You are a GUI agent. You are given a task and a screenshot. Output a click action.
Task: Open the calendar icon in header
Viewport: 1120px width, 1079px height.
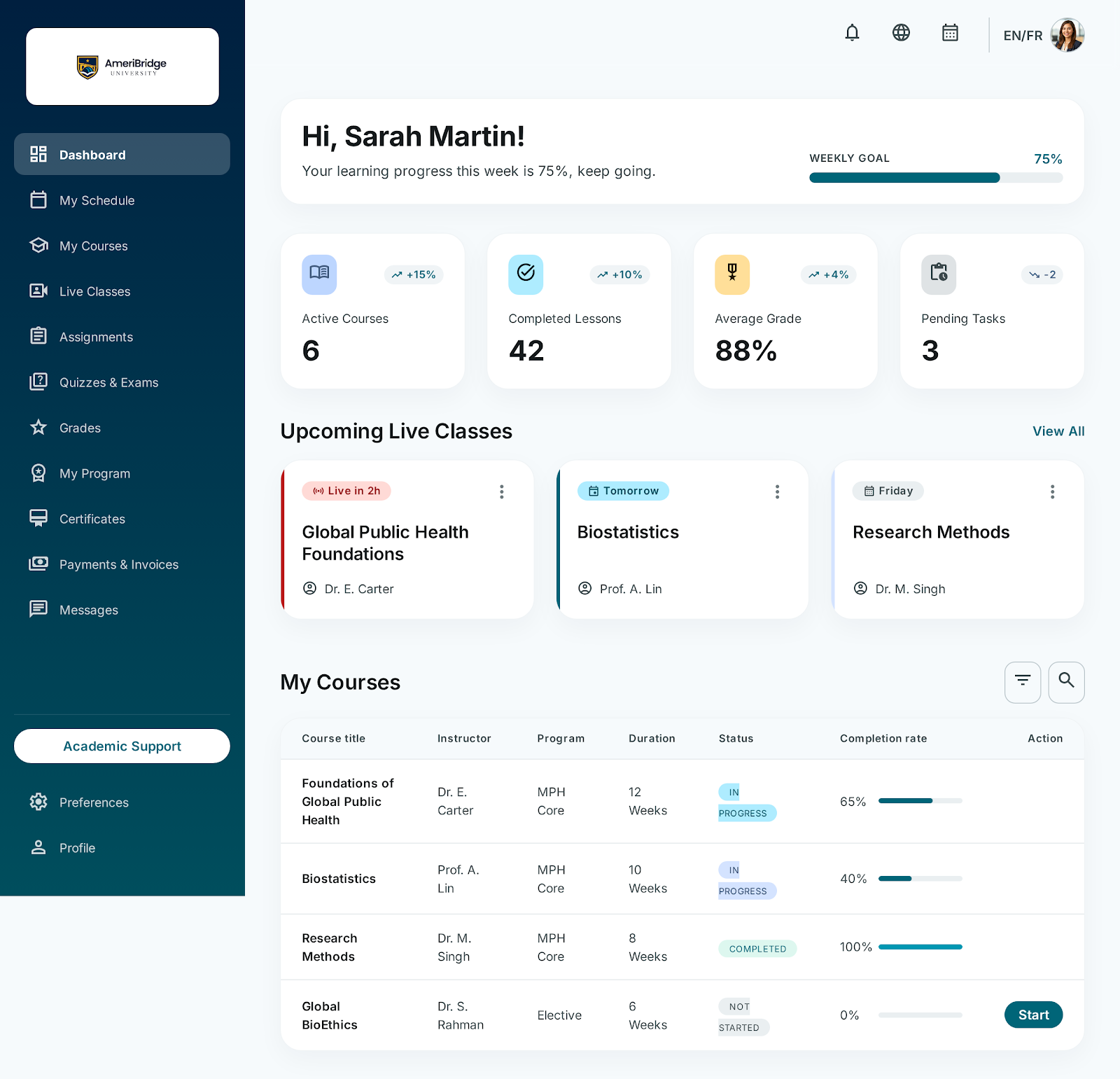tap(950, 33)
